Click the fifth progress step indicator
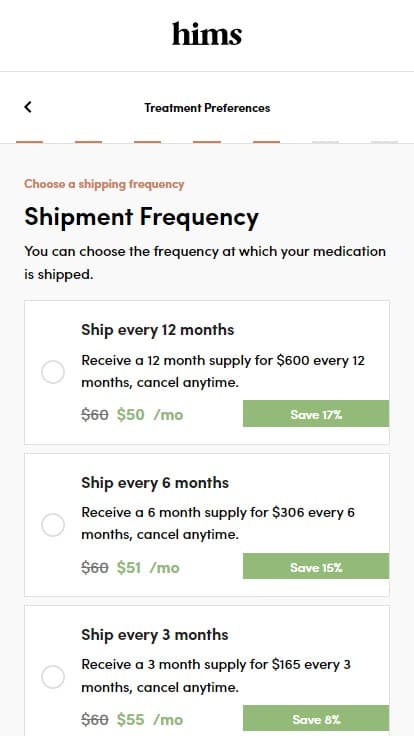This screenshot has height=736, width=414. [266, 142]
